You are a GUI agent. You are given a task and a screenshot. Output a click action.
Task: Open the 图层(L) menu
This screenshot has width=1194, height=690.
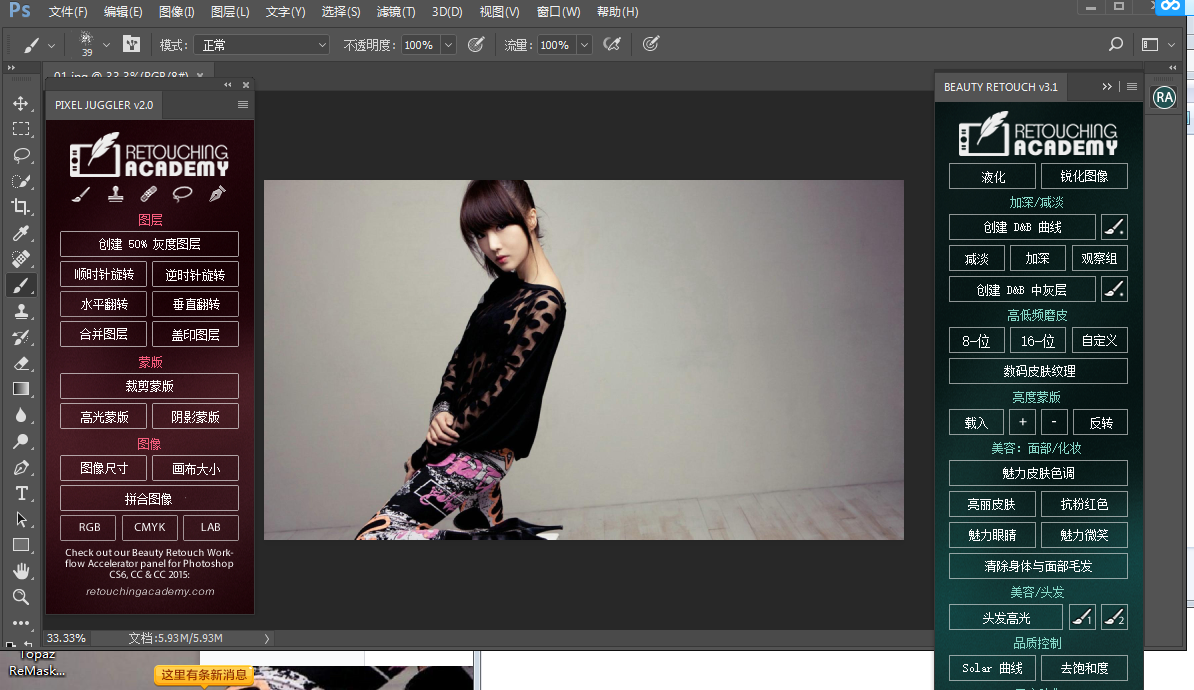tap(230, 11)
